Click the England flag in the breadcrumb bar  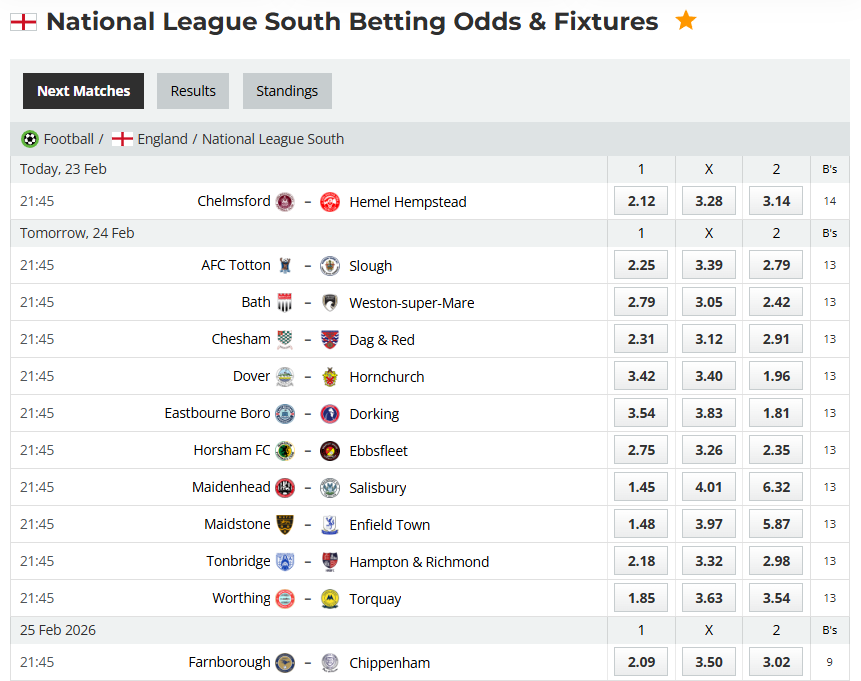coord(121,139)
